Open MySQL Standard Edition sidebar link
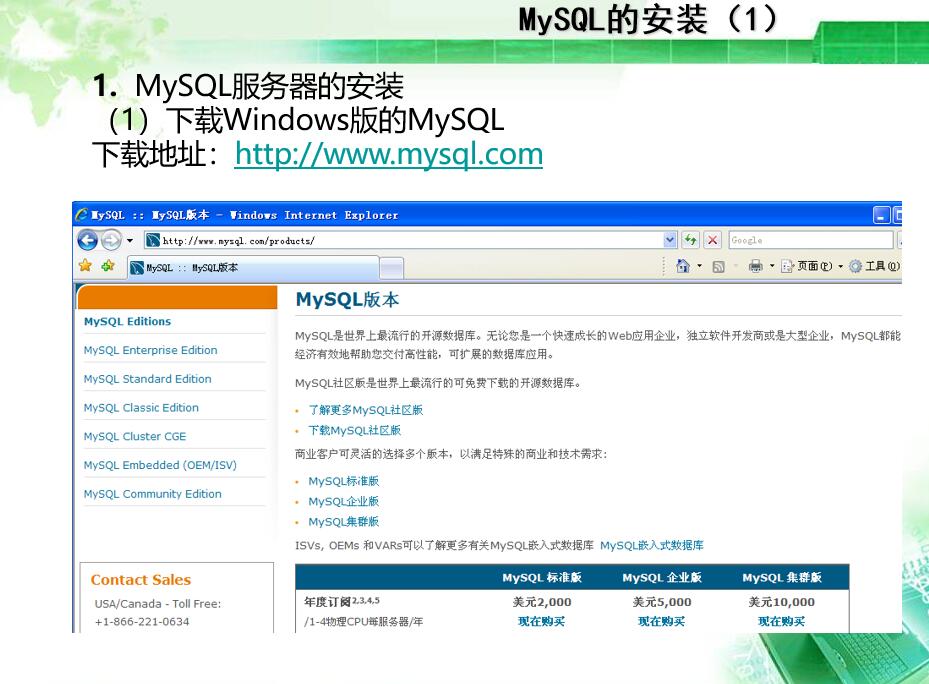The image size is (929, 684). [148, 379]
